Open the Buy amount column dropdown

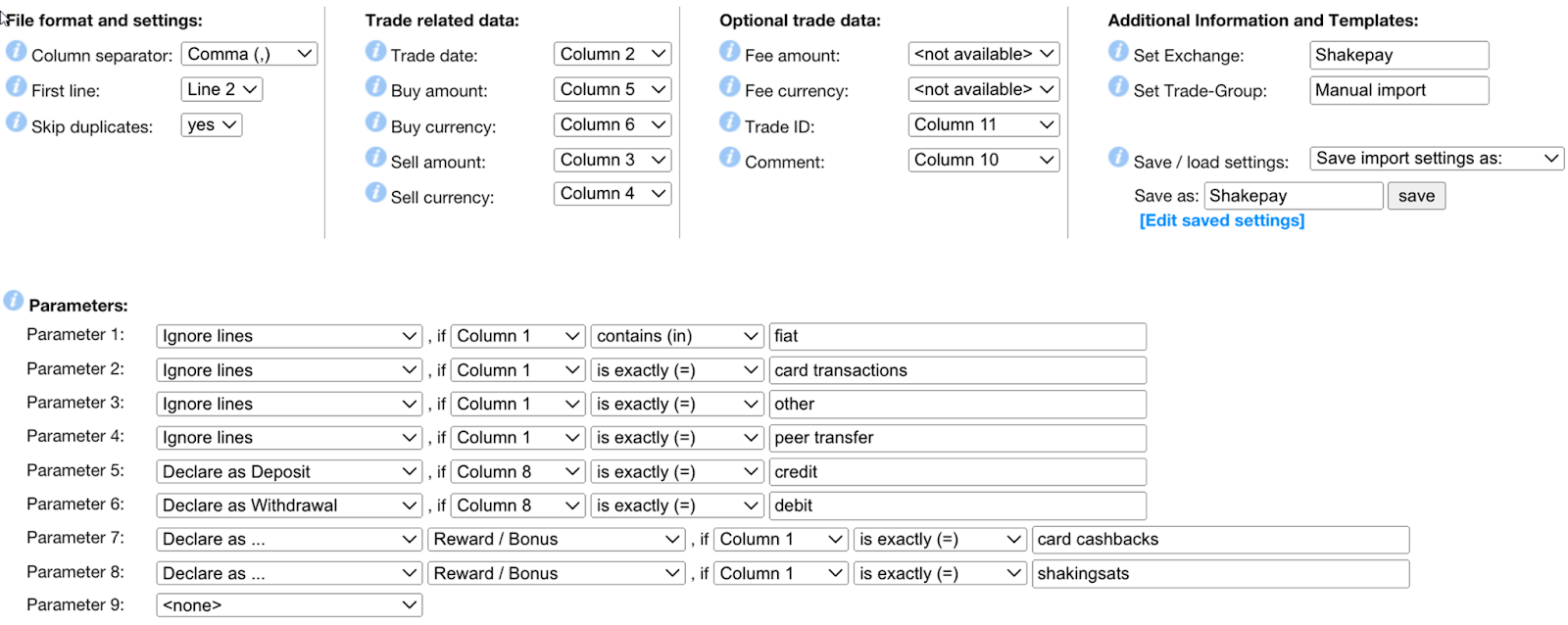612,89
